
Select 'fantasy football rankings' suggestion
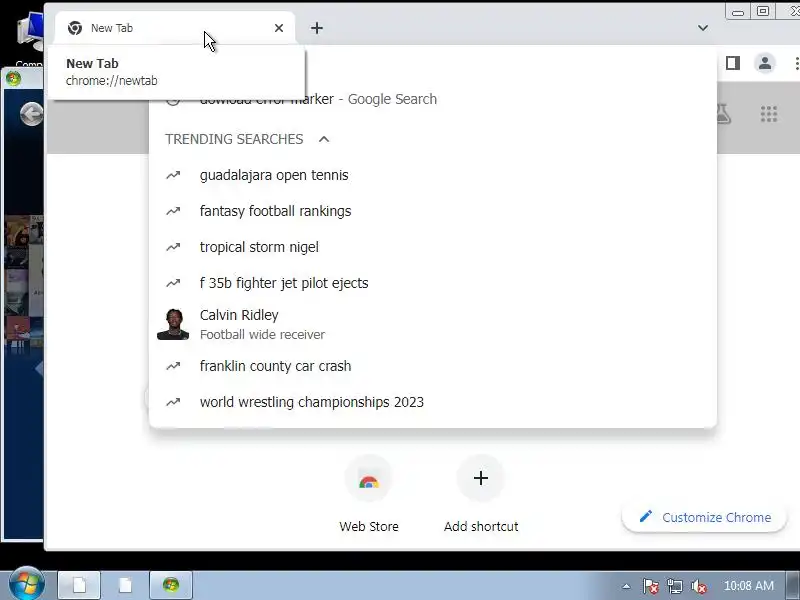point(433,211)
